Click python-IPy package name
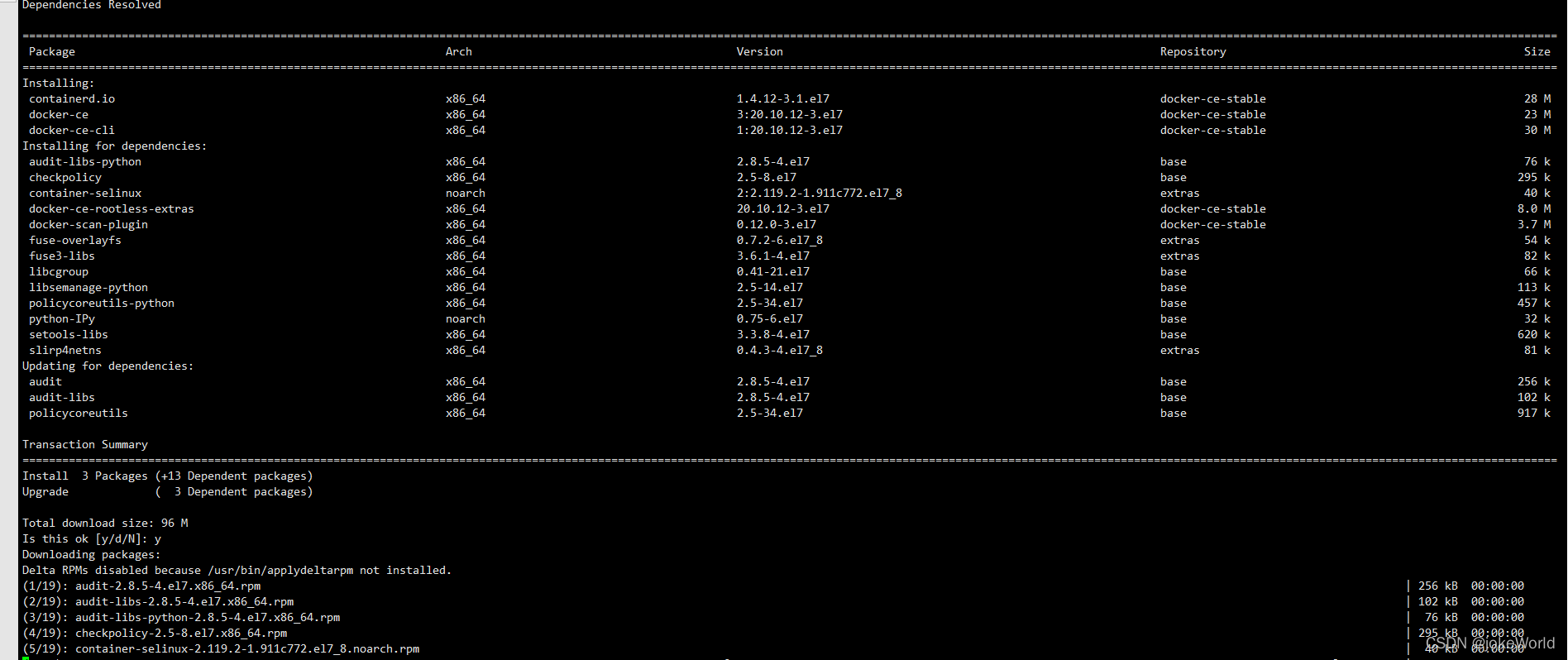The width and height of the screenshot is (1568, 660). point(62,318)
